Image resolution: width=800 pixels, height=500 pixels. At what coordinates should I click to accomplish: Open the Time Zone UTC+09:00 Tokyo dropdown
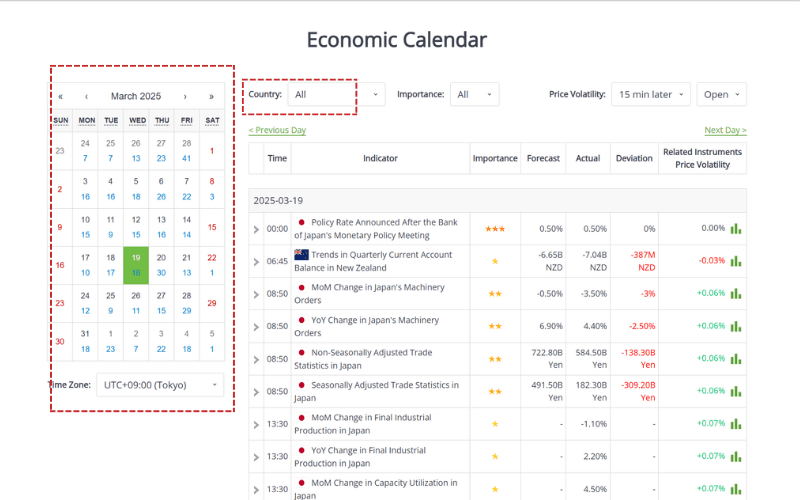(x=161, y=384)
